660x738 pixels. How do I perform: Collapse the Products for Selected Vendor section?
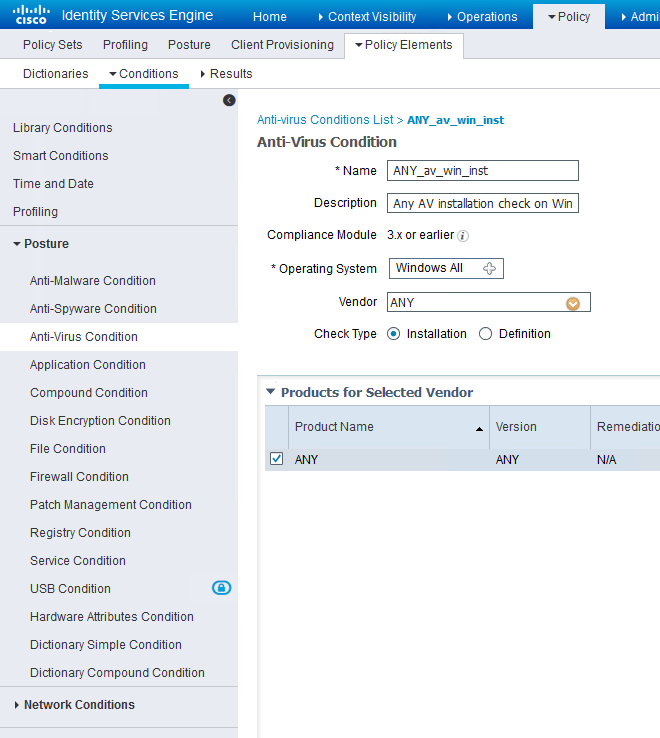tap(270, 392)
